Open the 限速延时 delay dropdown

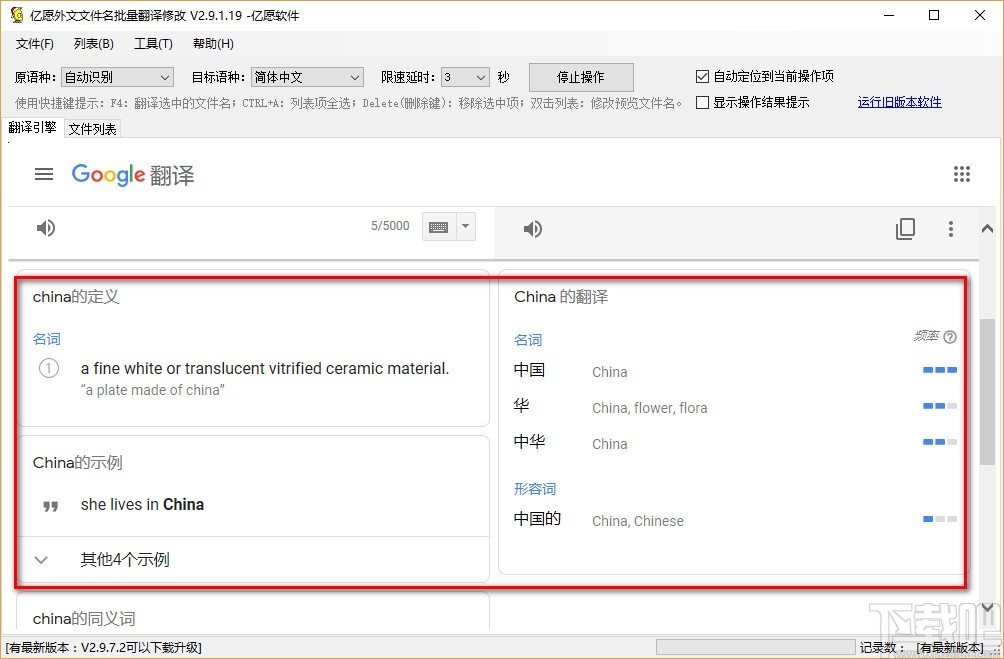[x=466, y=77]
